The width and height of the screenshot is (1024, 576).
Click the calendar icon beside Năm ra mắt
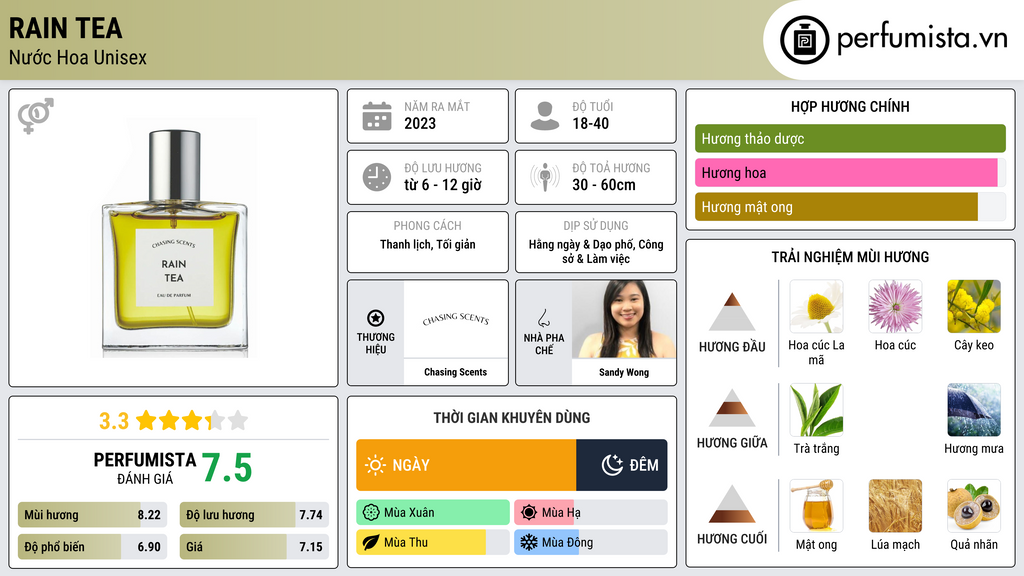(377, 116)
